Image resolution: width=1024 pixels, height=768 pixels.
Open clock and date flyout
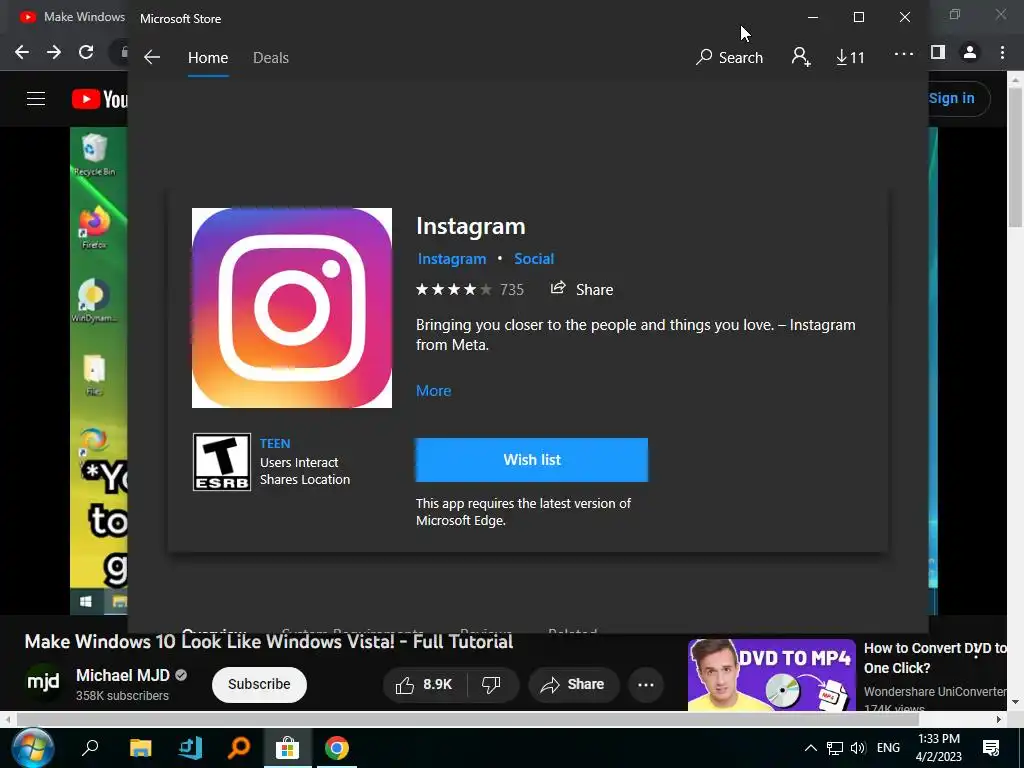938,748
